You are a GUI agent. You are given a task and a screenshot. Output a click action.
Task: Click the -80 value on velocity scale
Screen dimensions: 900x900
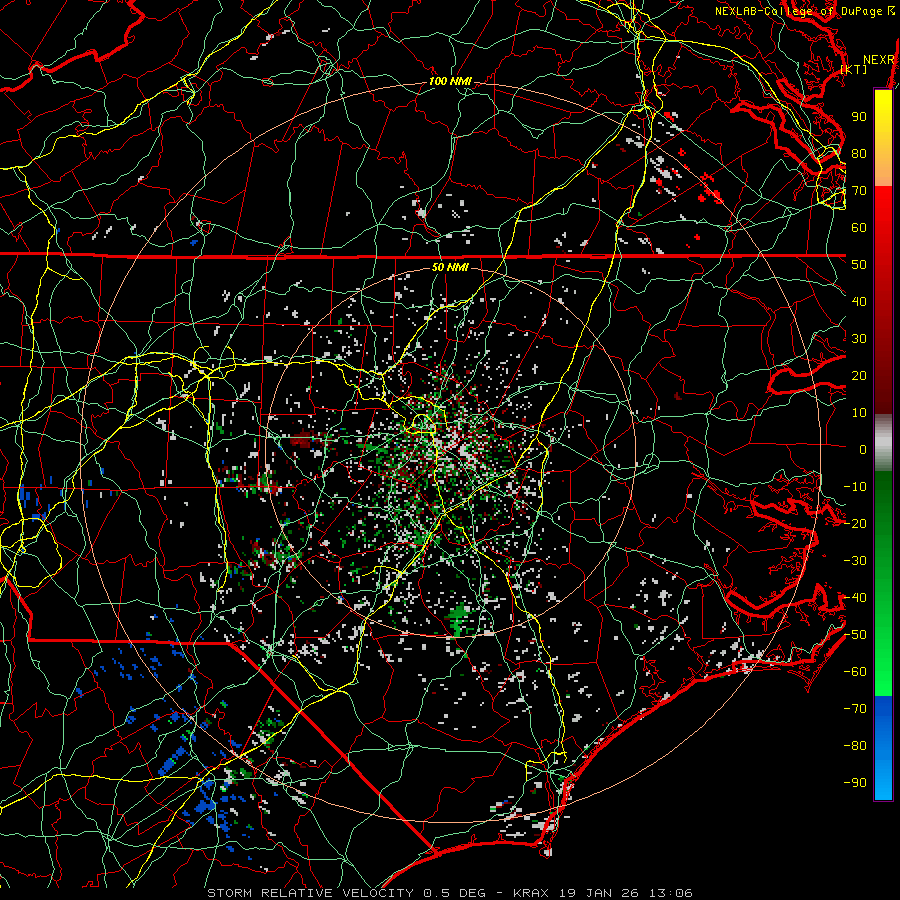click(x=855, y=746)
